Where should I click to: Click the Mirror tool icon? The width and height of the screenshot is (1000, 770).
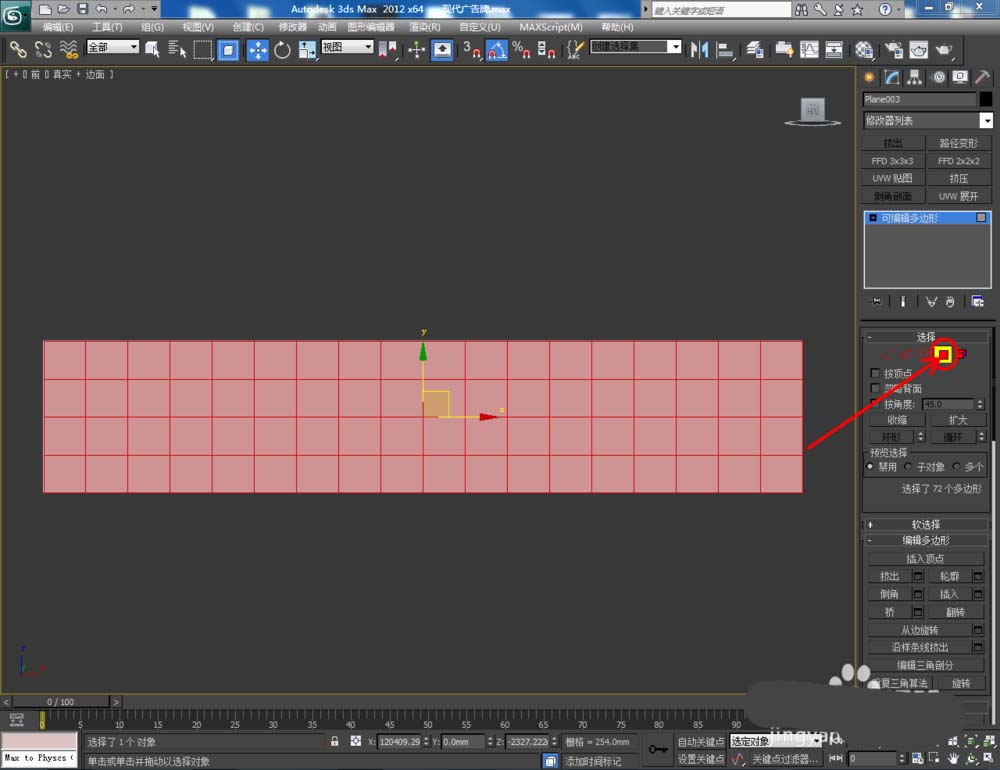tap(699, 49)
